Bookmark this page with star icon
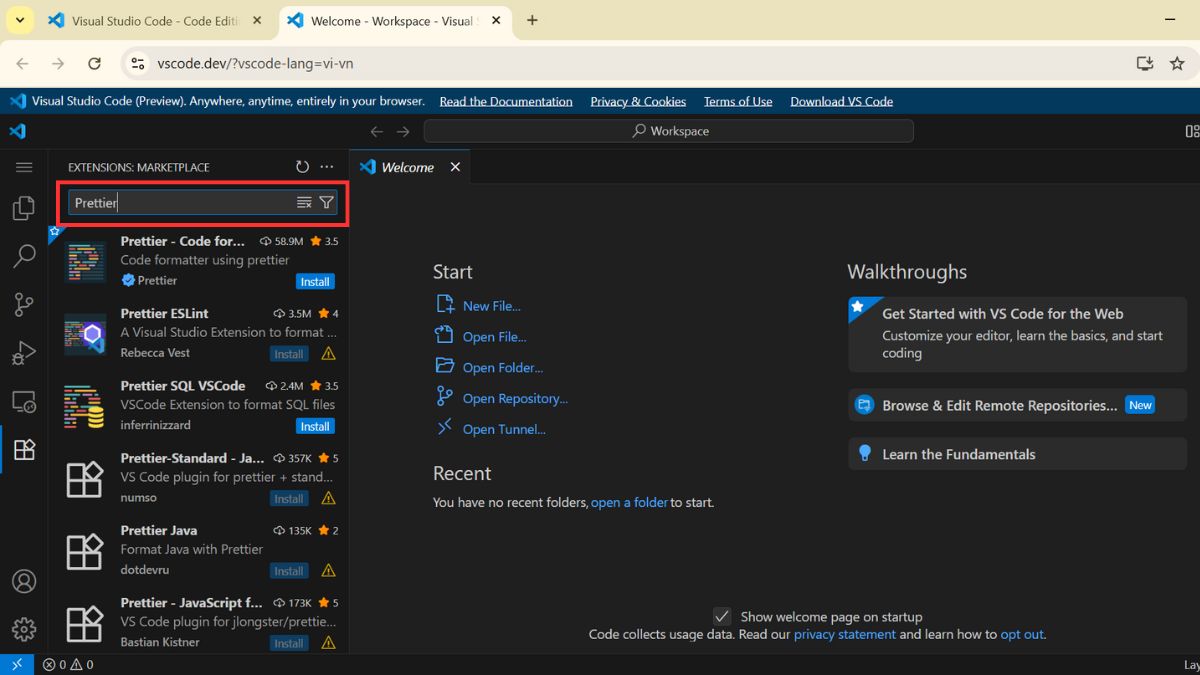The width and height of the screenshot is (1200, 675). (x=1177, y=63)
